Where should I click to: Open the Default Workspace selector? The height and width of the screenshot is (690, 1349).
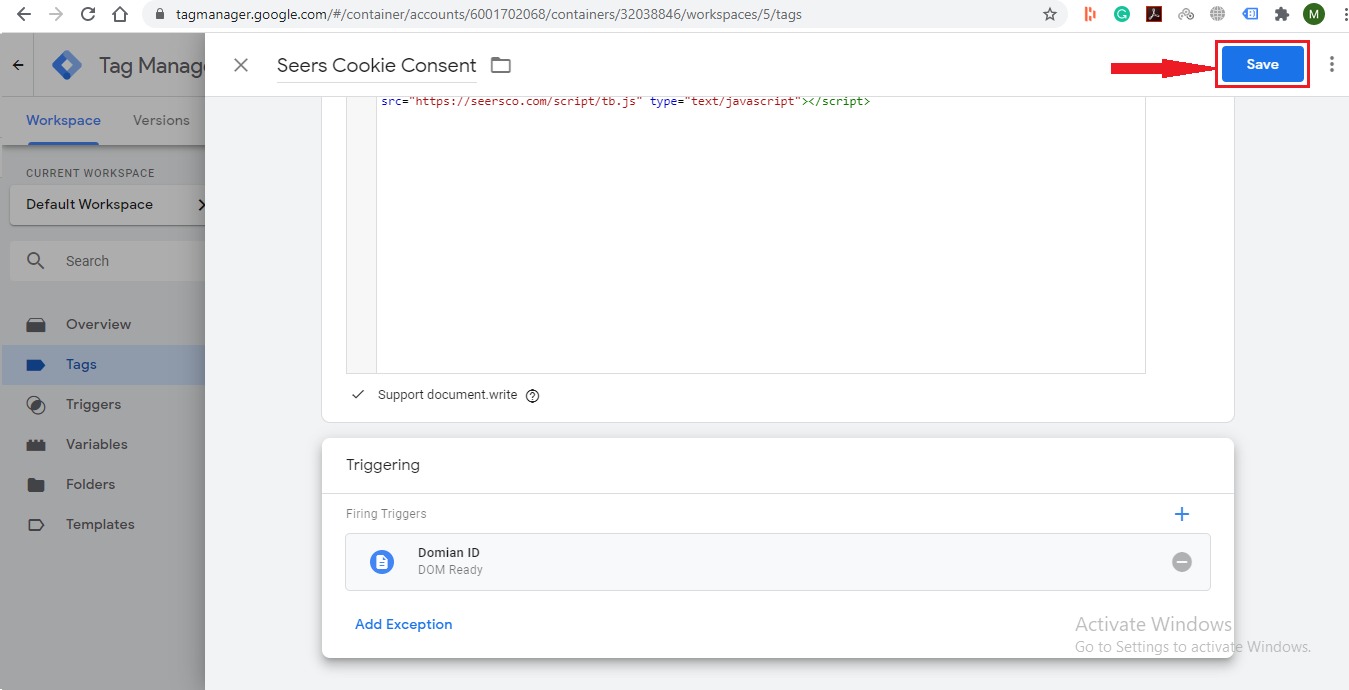(108, 204)
